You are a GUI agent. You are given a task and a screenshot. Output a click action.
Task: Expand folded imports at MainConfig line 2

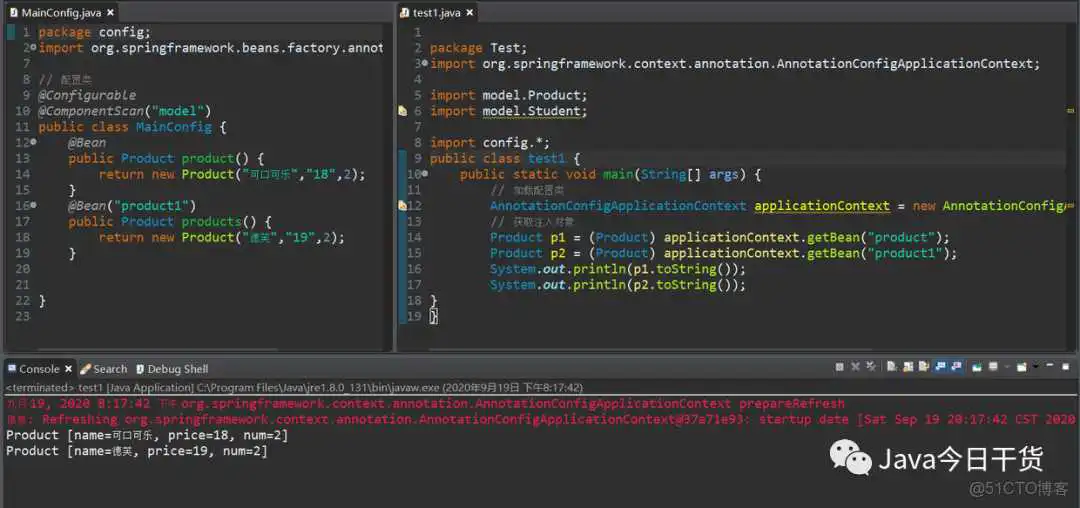tap(32, 47)
